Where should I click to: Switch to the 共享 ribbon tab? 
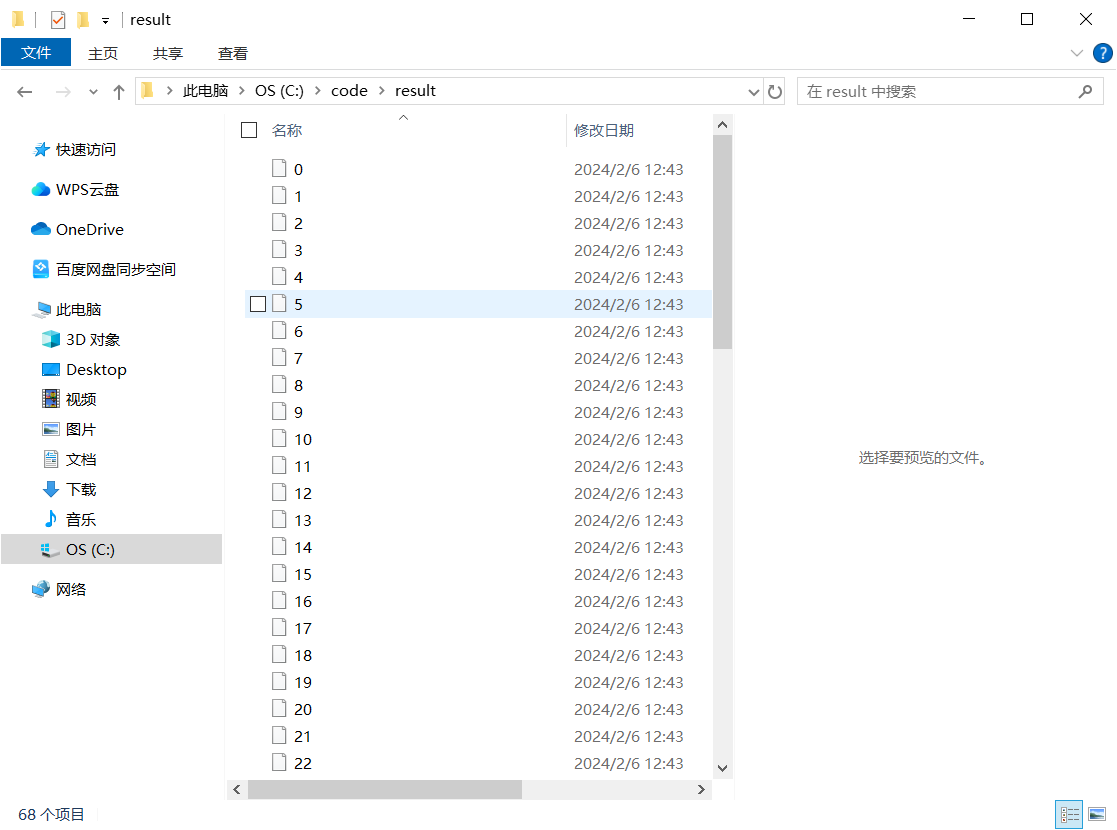[167, 53]
